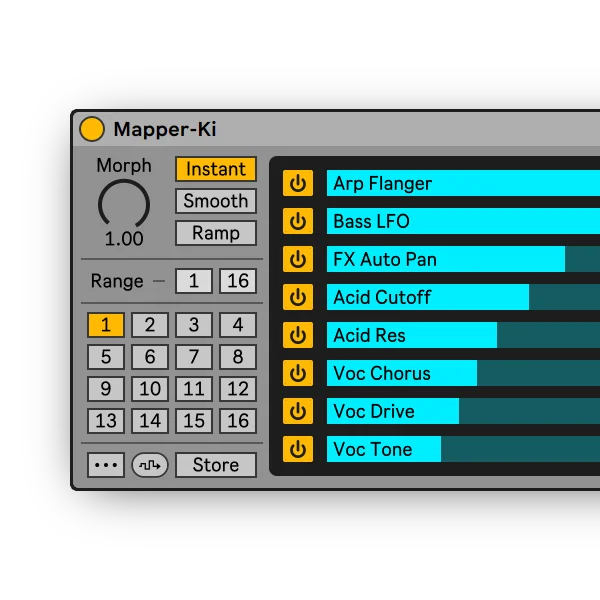Click the step-sequence waveform icon

[x=150, y=465]
